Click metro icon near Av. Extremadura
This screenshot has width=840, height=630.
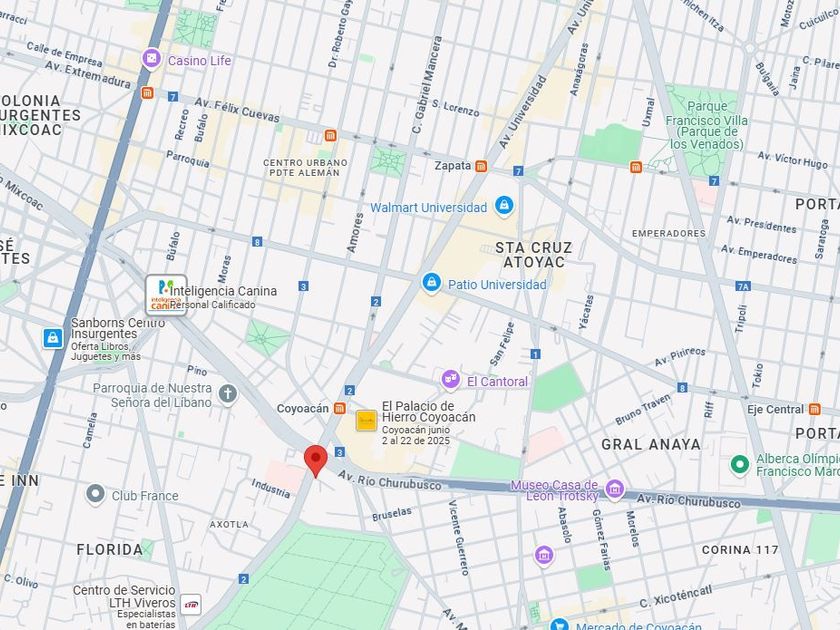[x=147, y=93]
